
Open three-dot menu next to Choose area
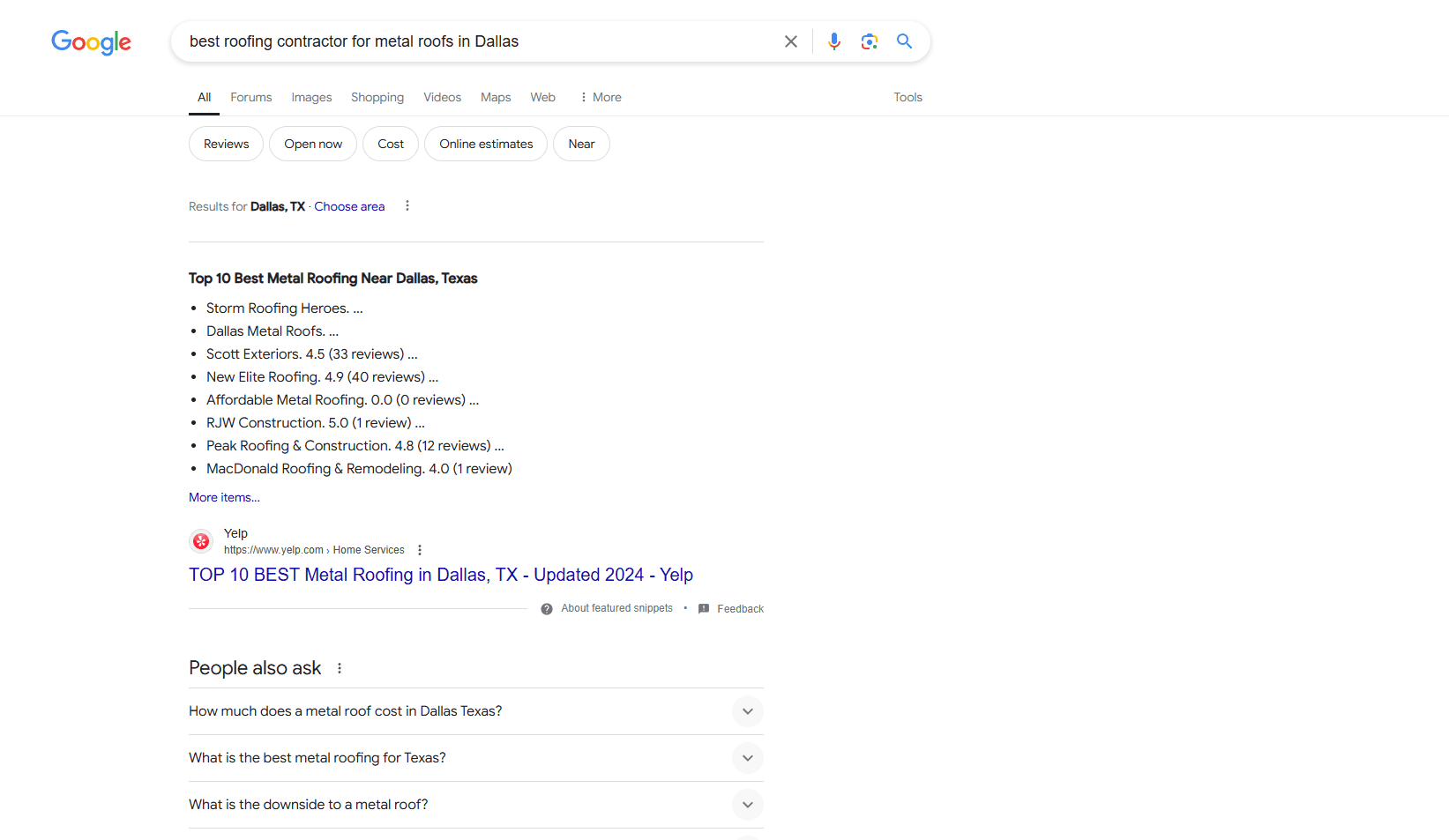point(407,205)
